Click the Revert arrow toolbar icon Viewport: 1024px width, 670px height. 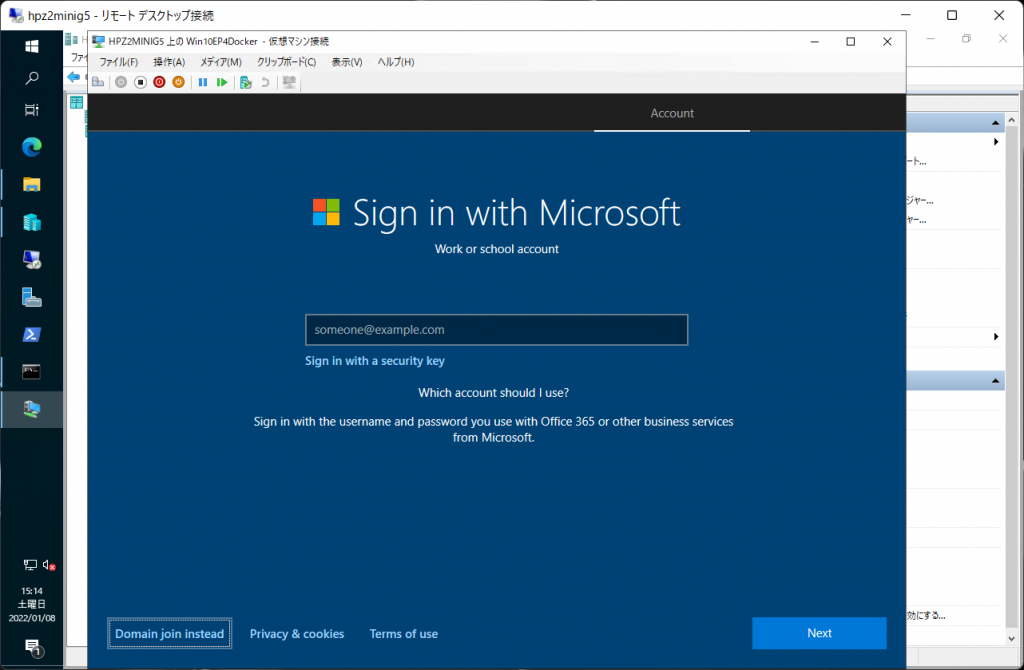265,82
